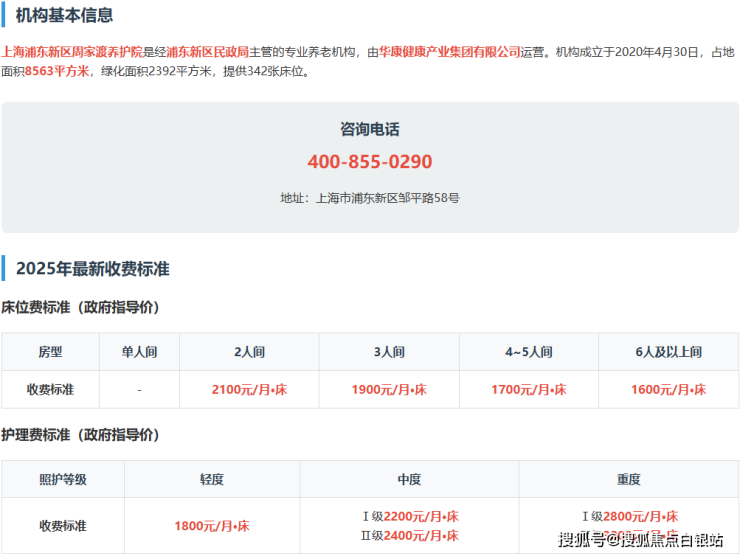The image size is (740, 556).
Task: Click the 6人及以上间 column header
Action: (668, 352)
